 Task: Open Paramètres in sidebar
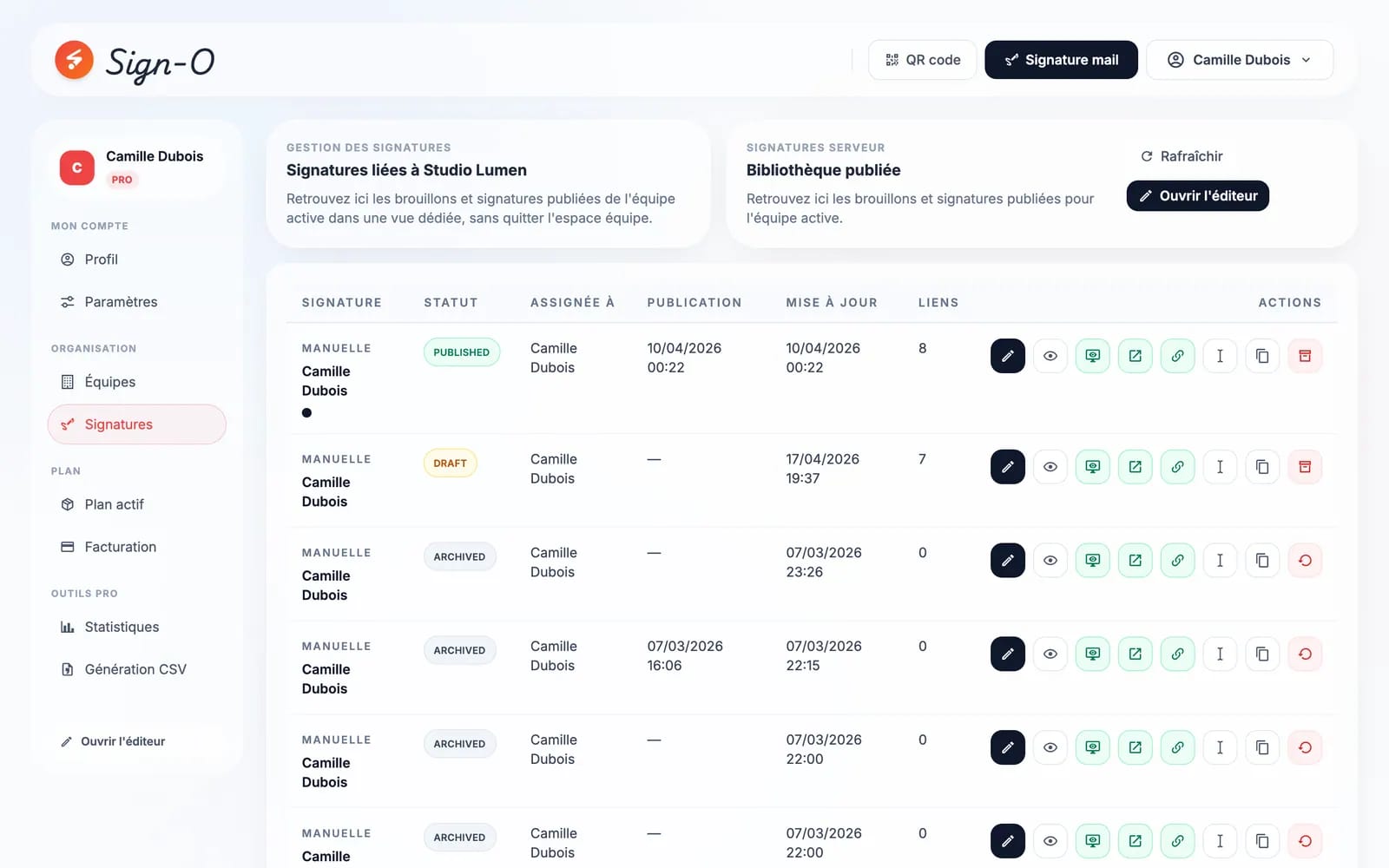pyautogui.click(x=137, y=302)
